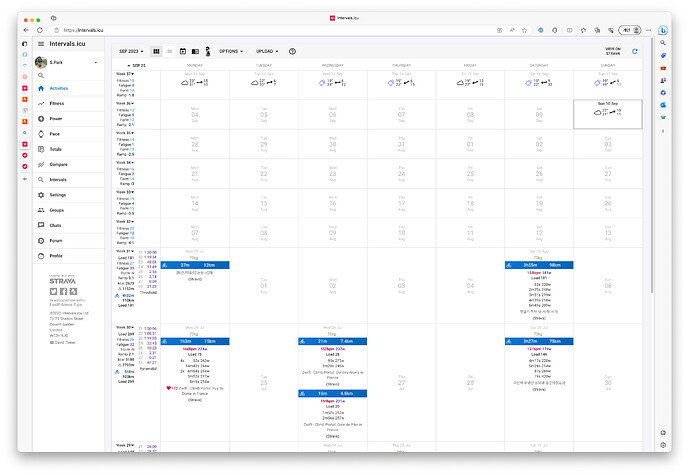Open the hamburger menu next to Intervals.icu
The width and height of the screenshot is (689, 475).
(x=40, y=44)
